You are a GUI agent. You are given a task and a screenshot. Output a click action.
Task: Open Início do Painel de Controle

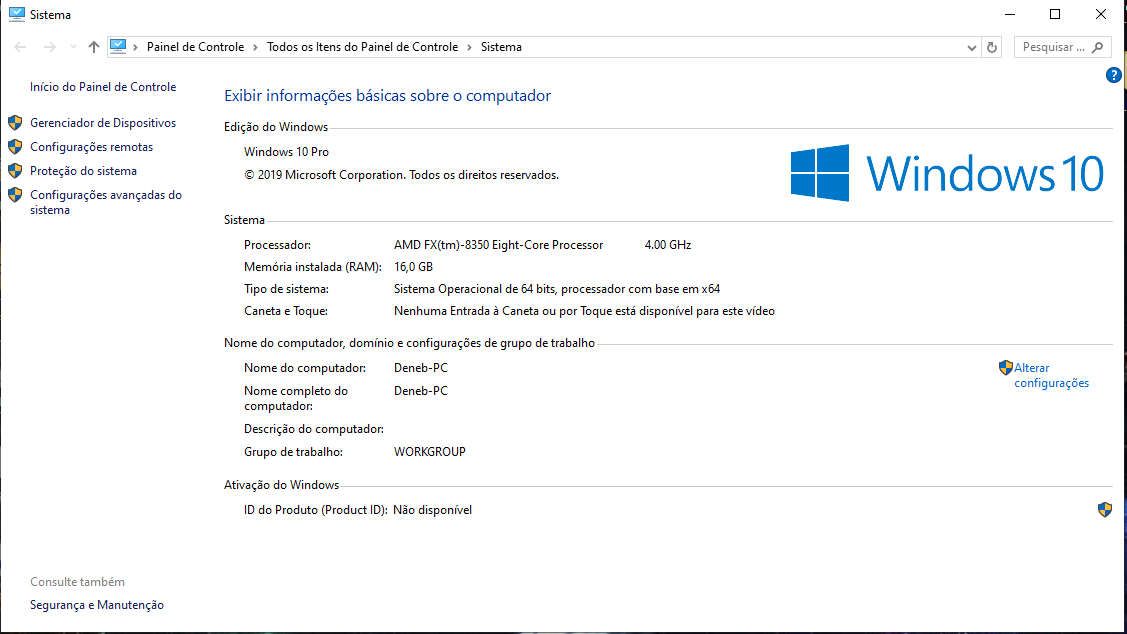coord(103,87)
